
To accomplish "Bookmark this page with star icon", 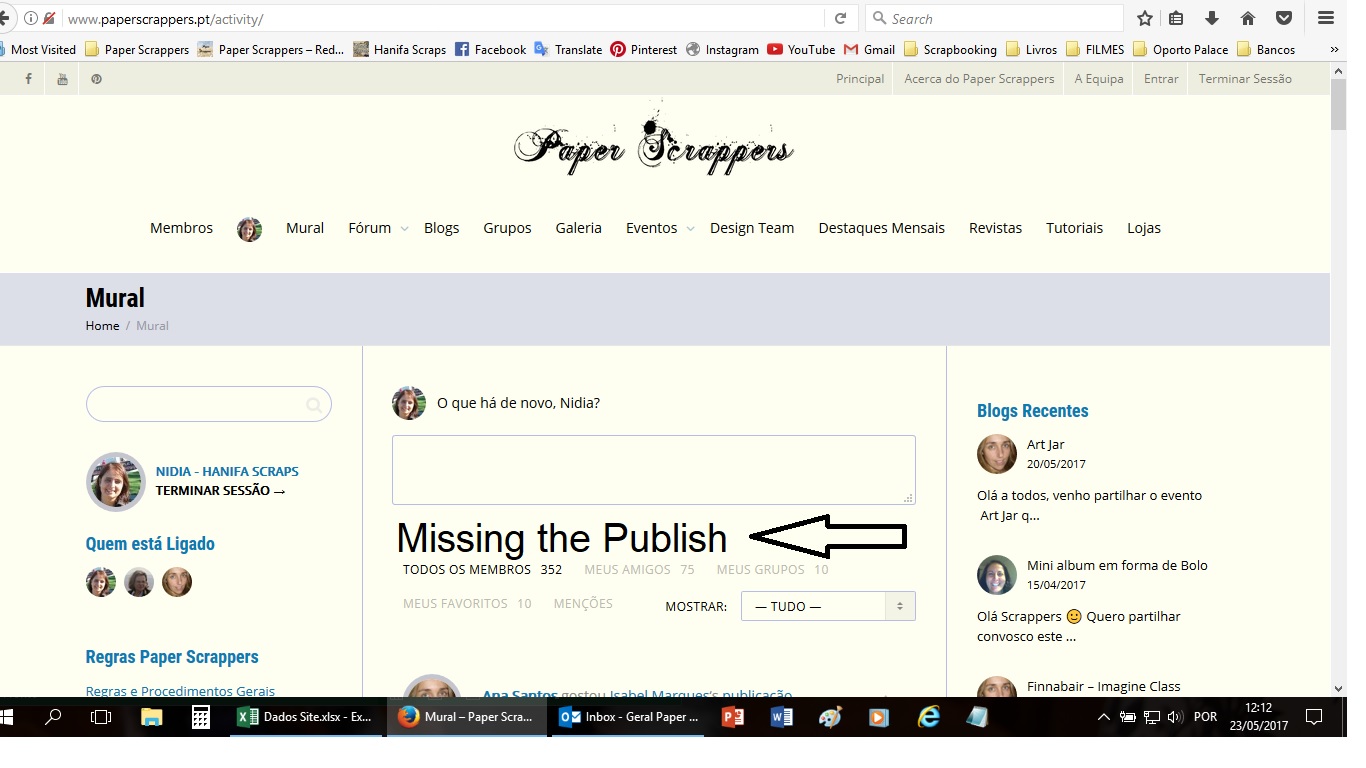I will pos(1145,19).
